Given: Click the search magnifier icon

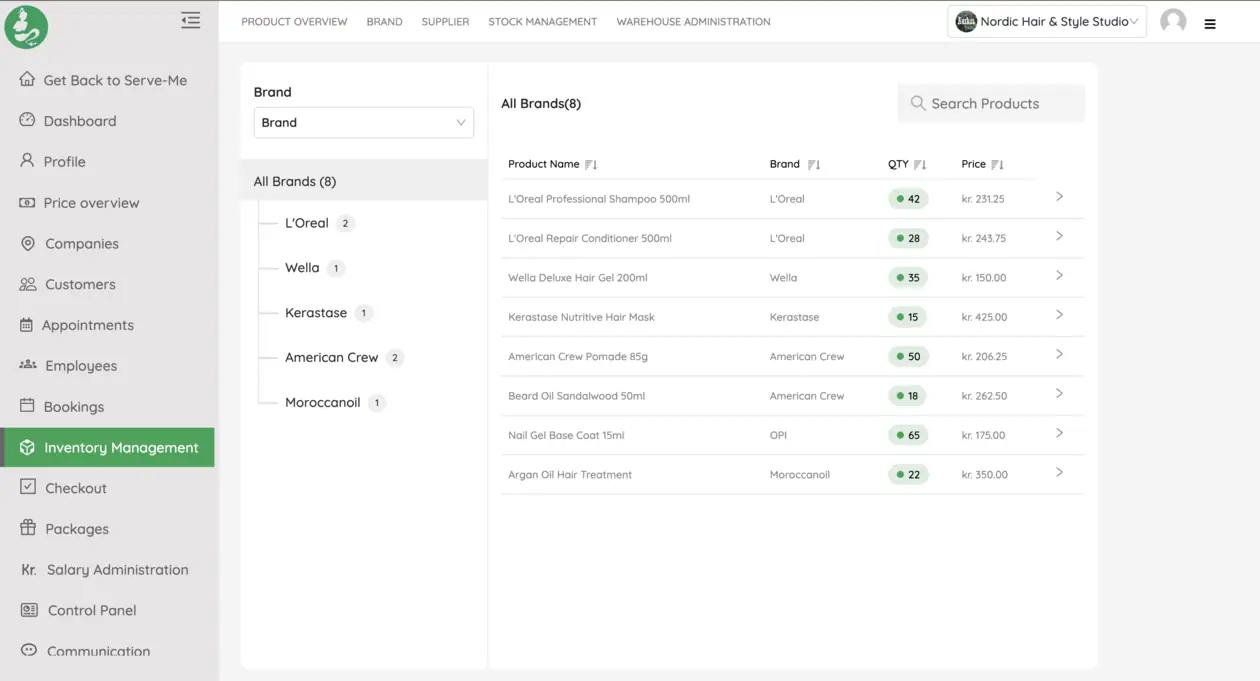Looking at the screenshot, I should point(918,103).
